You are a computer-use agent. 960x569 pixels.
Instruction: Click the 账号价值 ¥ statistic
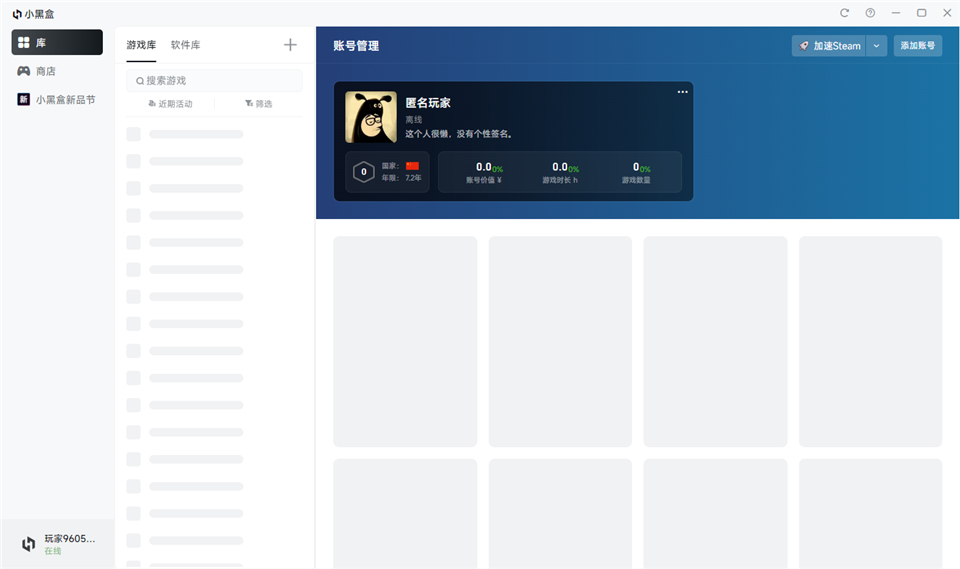(x=484, y=172)
